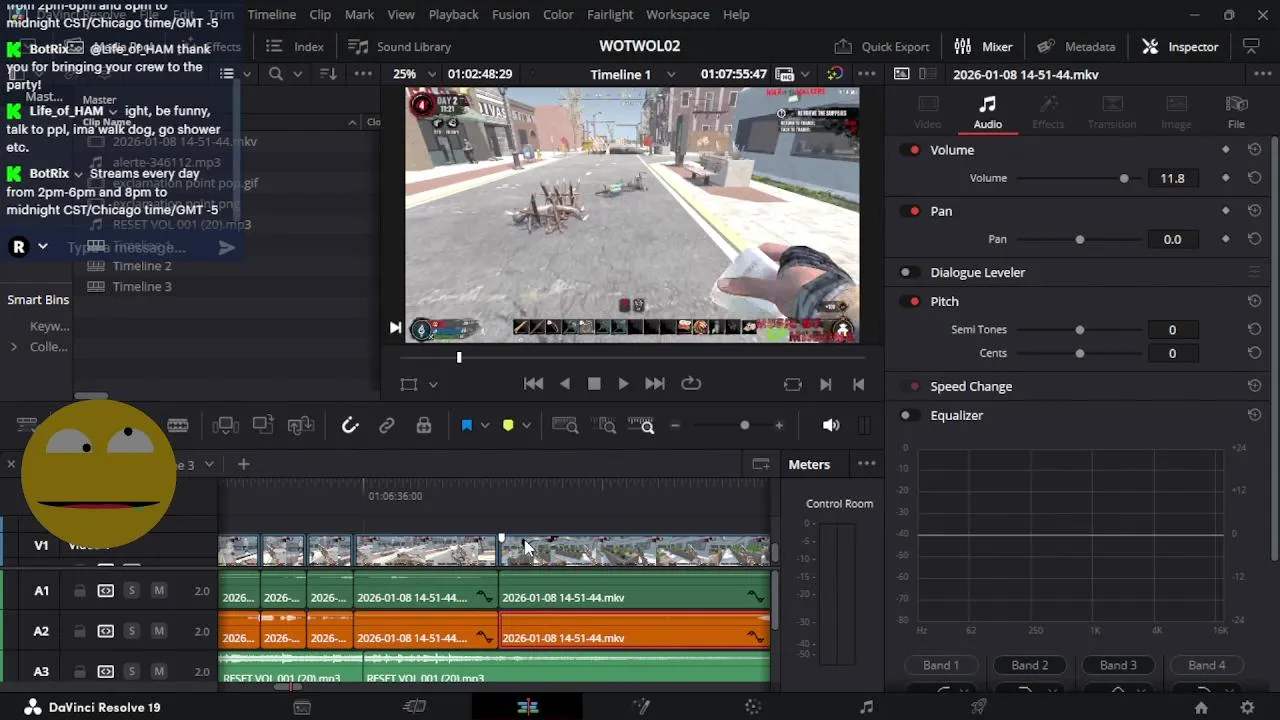Mute the monitor speaker icon

pyautogui.click(x=831, y=426)
